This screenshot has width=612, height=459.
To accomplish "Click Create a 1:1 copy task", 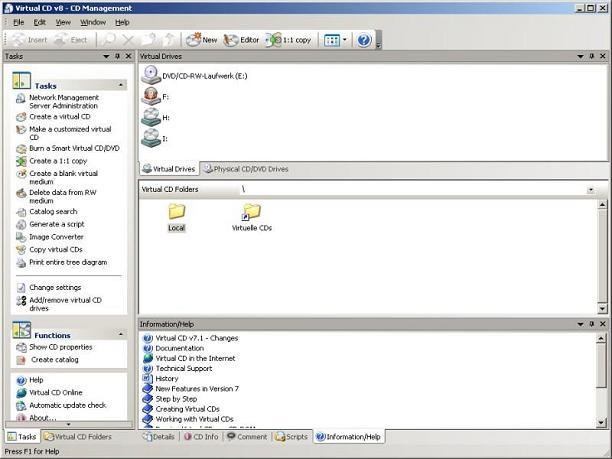I will pos(58,161).
